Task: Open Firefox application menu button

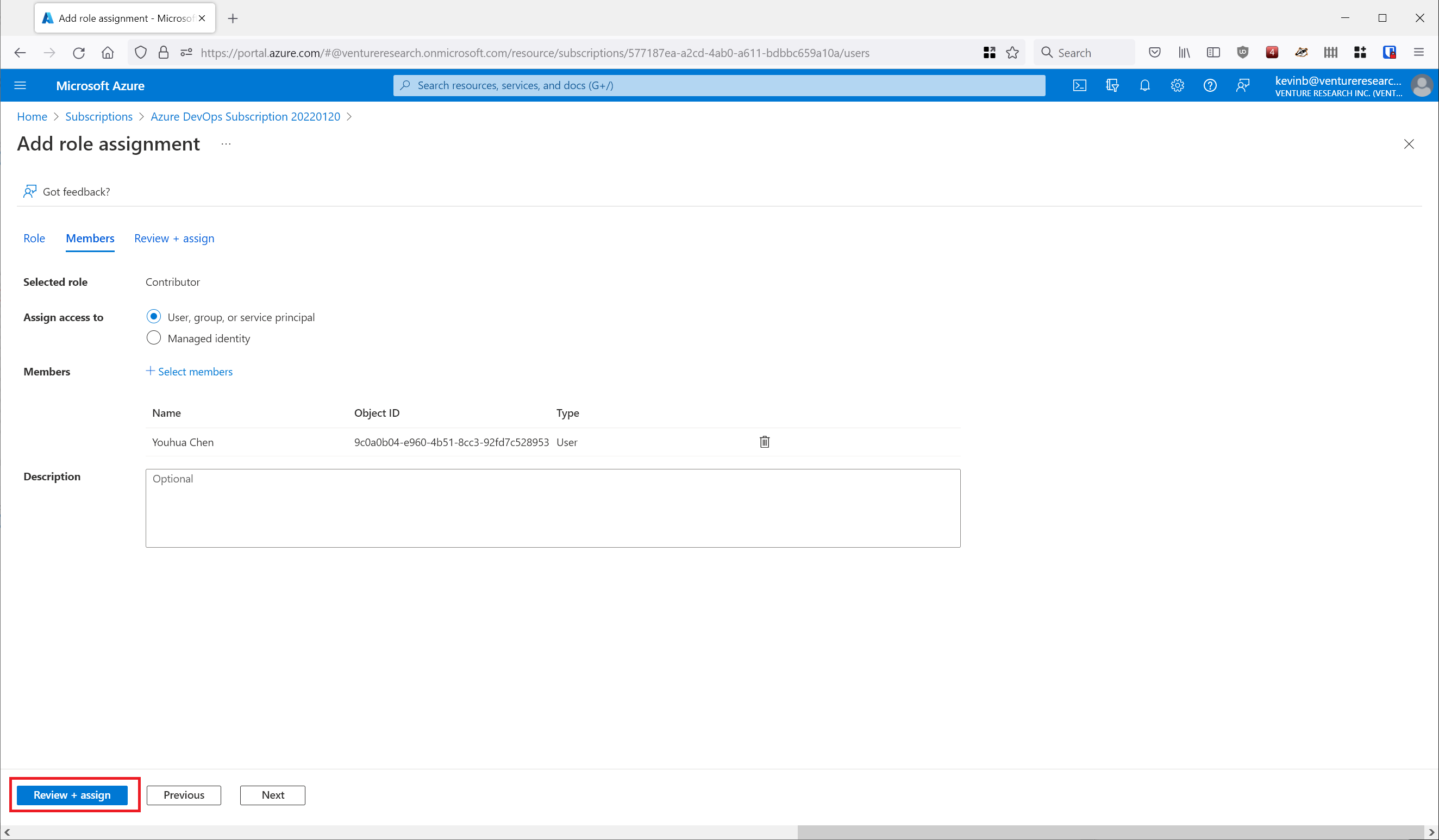Action: coord(1418,53)
